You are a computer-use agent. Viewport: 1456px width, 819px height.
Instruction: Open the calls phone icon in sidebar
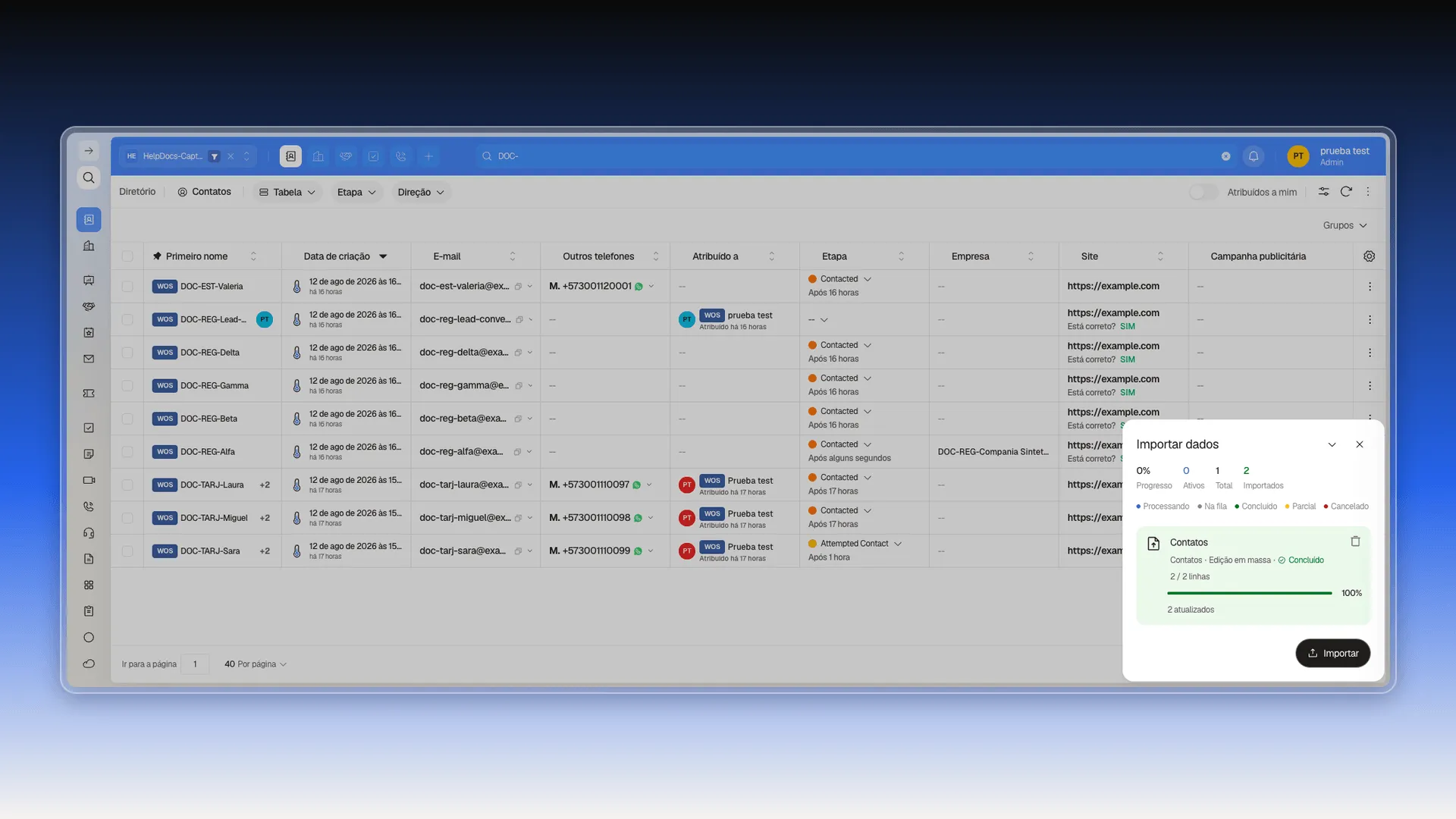coord(89,507)
